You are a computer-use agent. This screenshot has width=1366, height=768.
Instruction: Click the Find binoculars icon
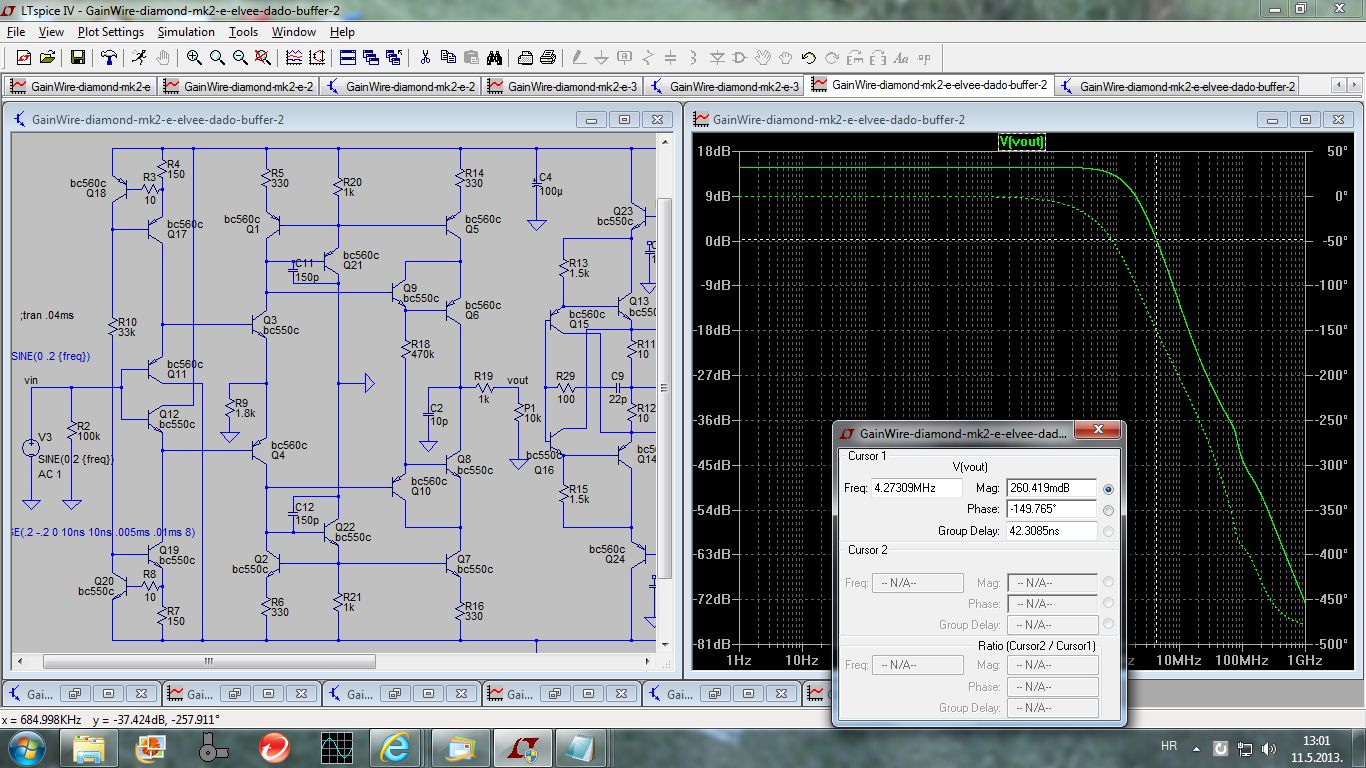pyautogui.click(x=494, y=58)
